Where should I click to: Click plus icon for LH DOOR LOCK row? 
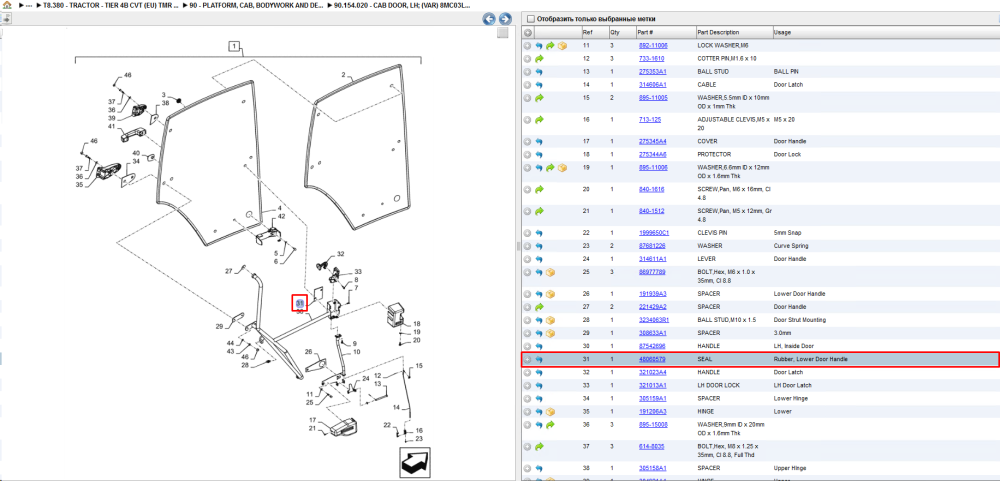(x=527, y=385)
